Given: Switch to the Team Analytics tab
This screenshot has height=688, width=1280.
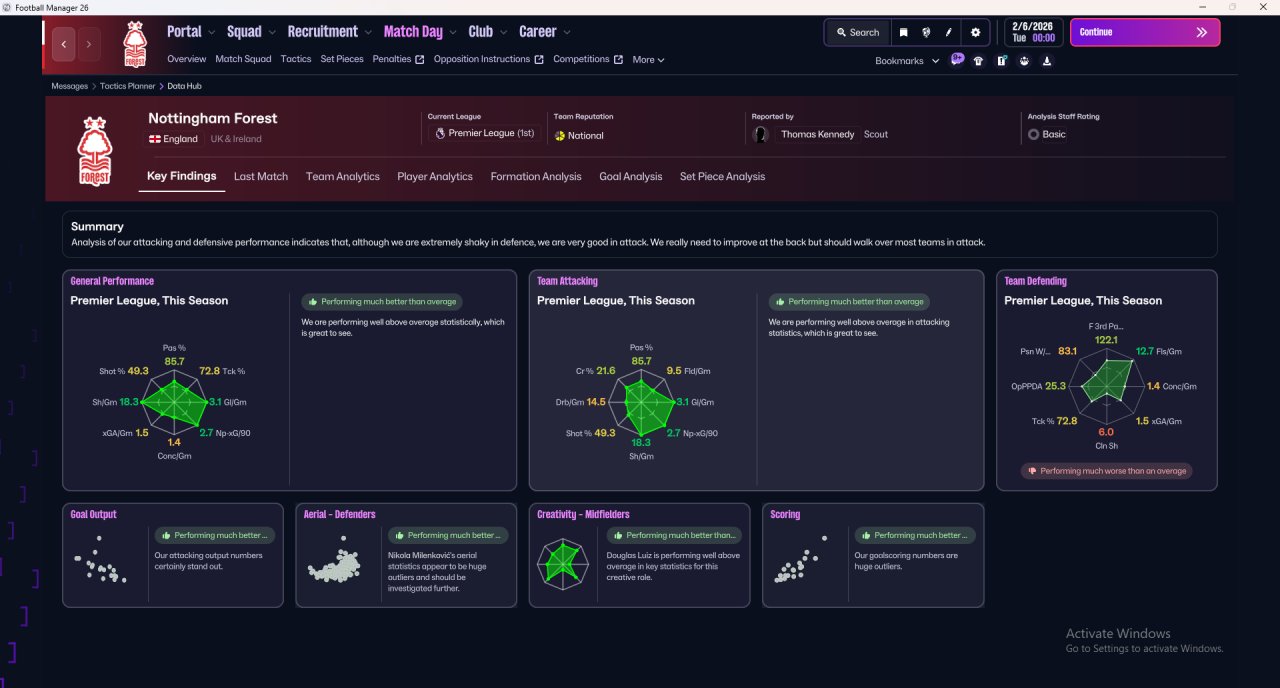Looking at the screenshot, I should pyautogui.click(x=343, y=177).
